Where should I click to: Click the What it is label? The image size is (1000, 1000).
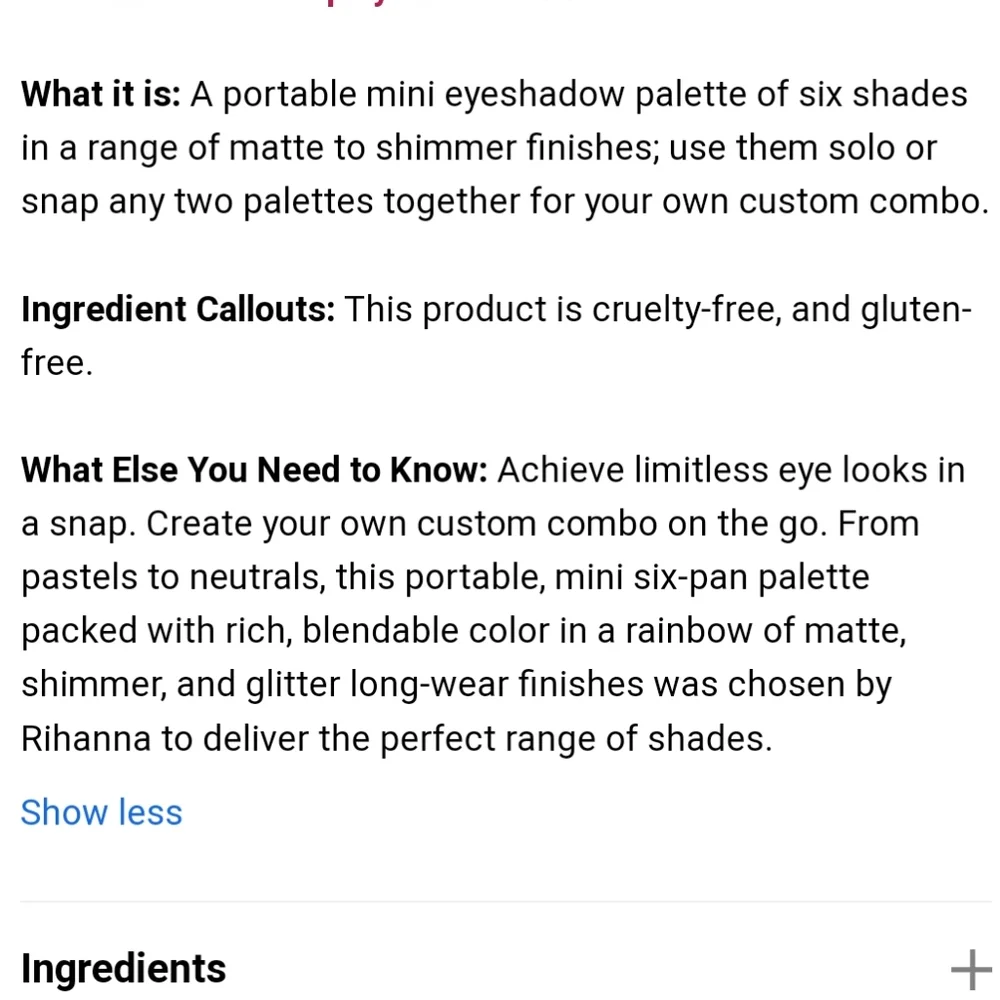[99, 93]
